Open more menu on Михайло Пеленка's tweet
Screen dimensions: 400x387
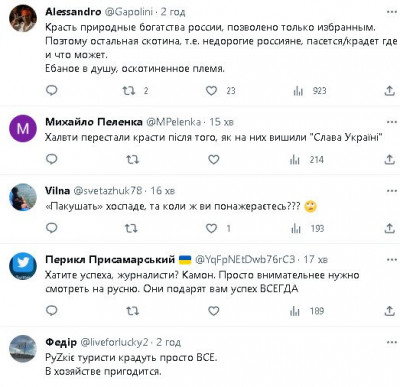tap(392, 122)
